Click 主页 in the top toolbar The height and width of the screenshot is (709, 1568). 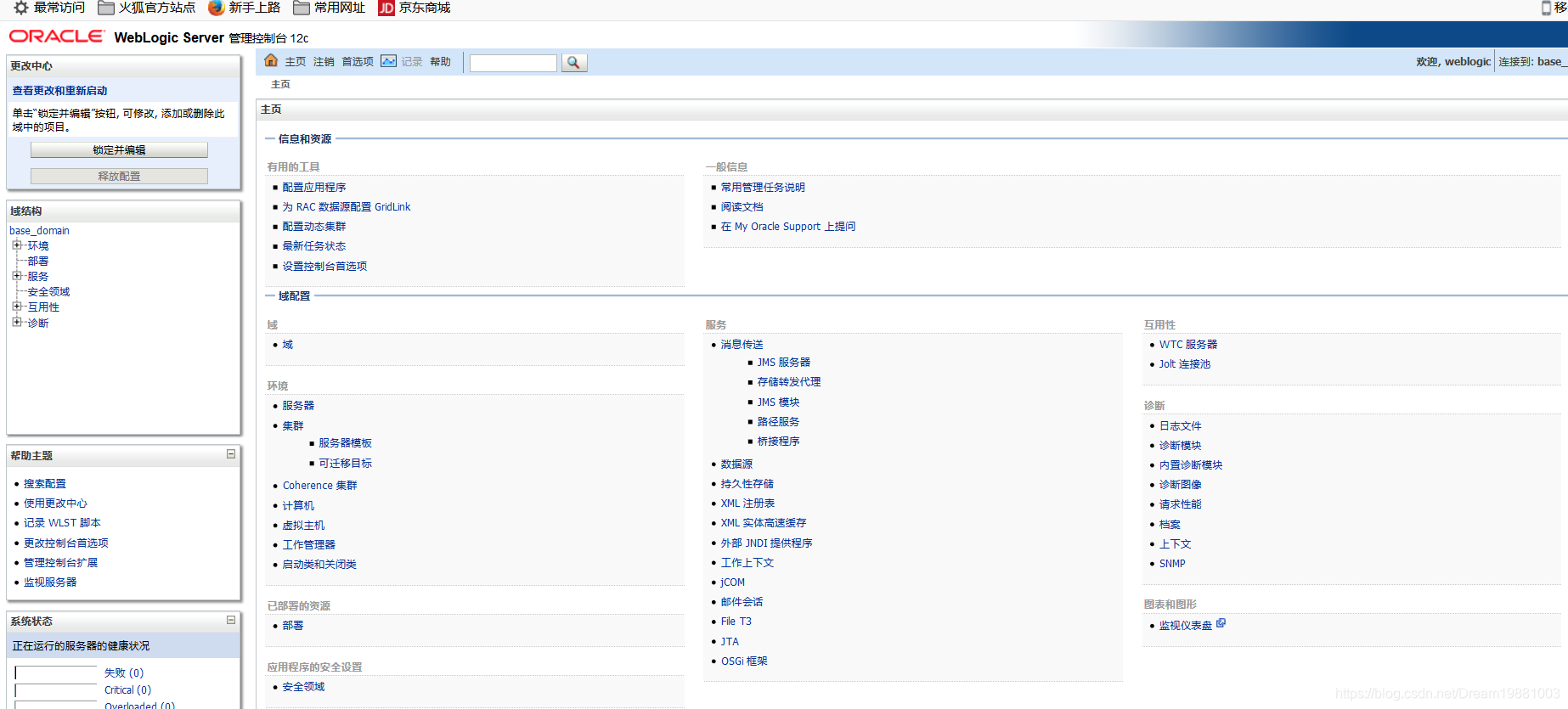tap(296, 62)
